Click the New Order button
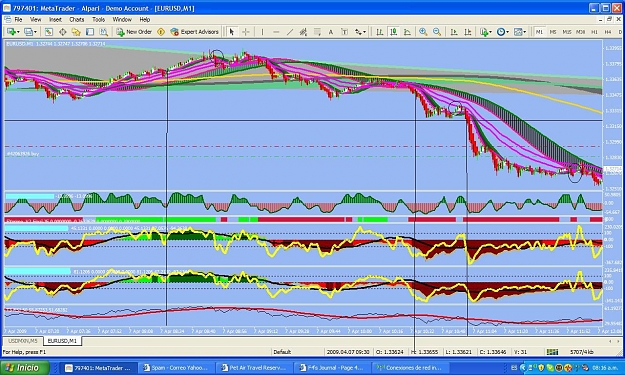The height and width of the screenshot is (375, 625). click(x=134, y=32)
